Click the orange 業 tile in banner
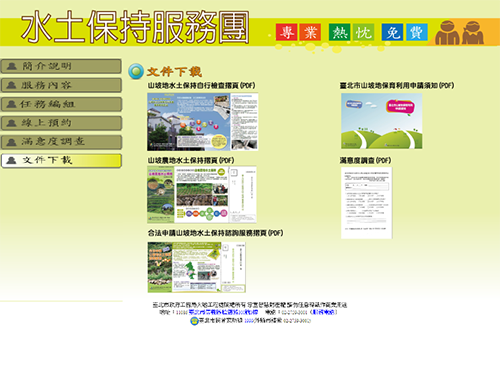The height and width of the screenshot is (369, 500). click(x=310, y=32)
